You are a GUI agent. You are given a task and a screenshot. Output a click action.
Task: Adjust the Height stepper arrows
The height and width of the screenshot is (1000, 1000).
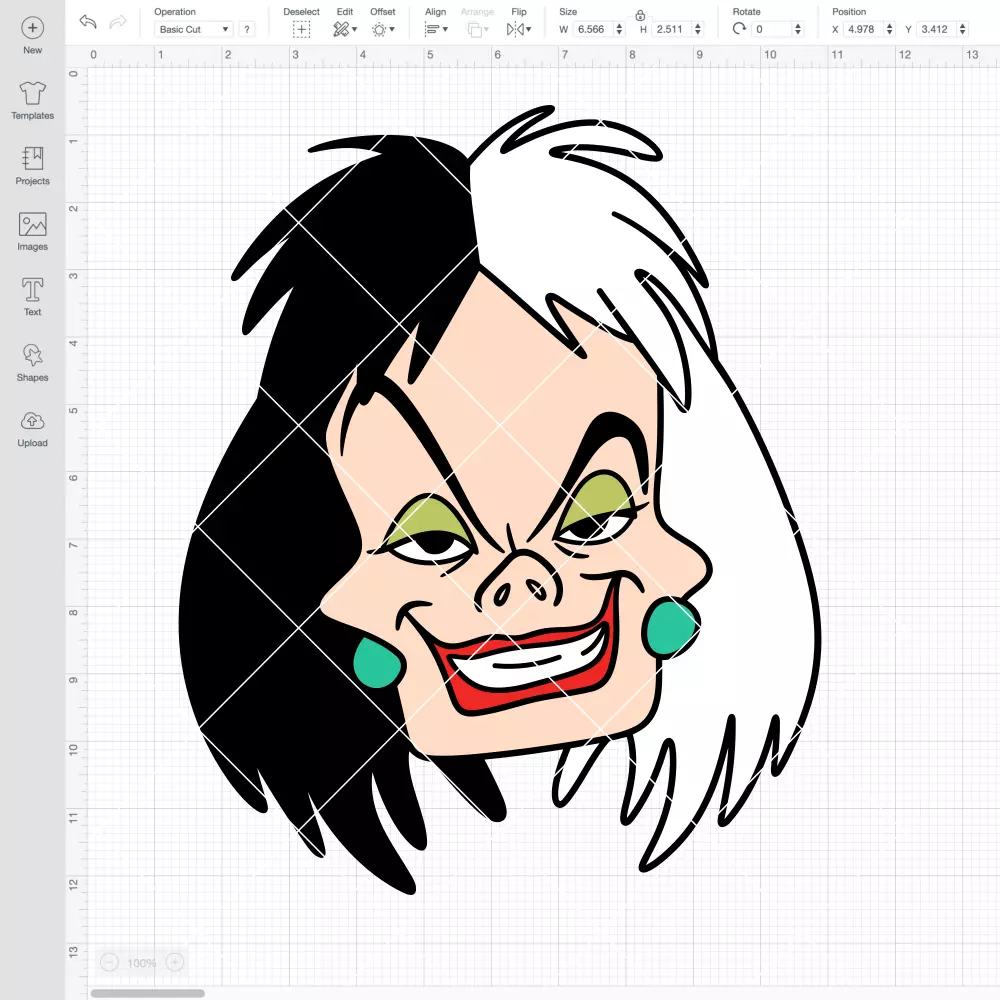(x=698, y=29)
